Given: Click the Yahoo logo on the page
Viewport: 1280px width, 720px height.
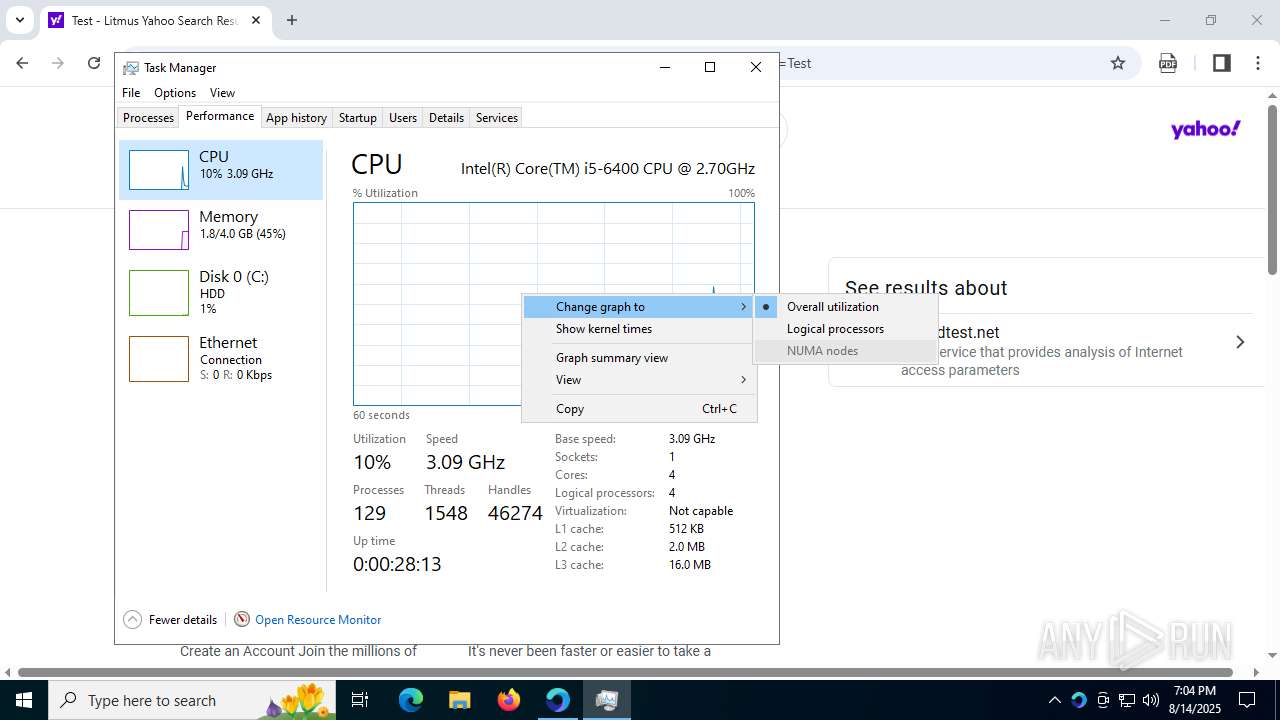Looking at the screenshot, I should coord(1205,129).
